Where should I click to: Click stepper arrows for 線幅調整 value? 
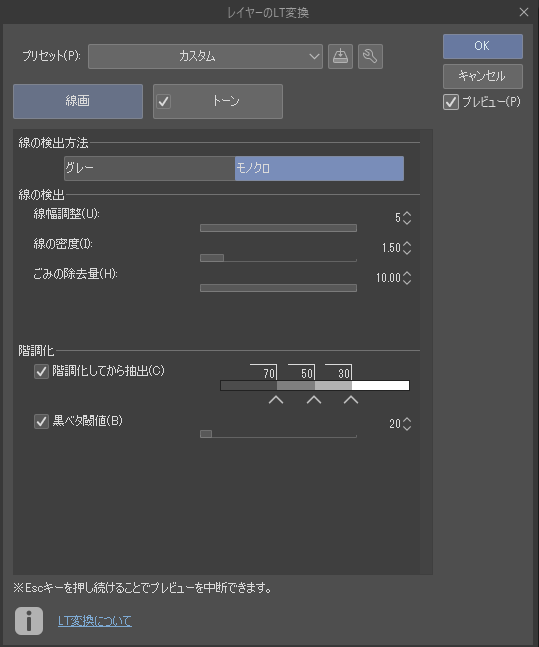(407, 218)
